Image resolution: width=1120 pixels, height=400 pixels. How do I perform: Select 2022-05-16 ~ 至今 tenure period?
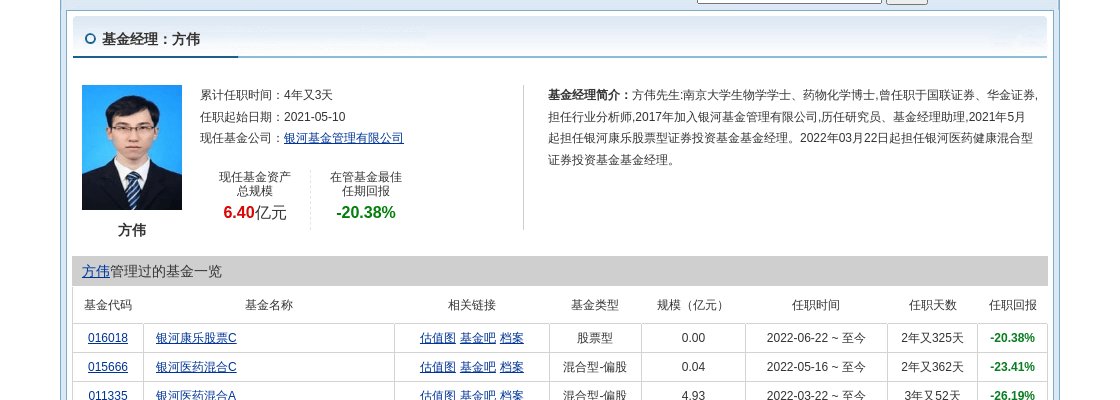(816, 367)
